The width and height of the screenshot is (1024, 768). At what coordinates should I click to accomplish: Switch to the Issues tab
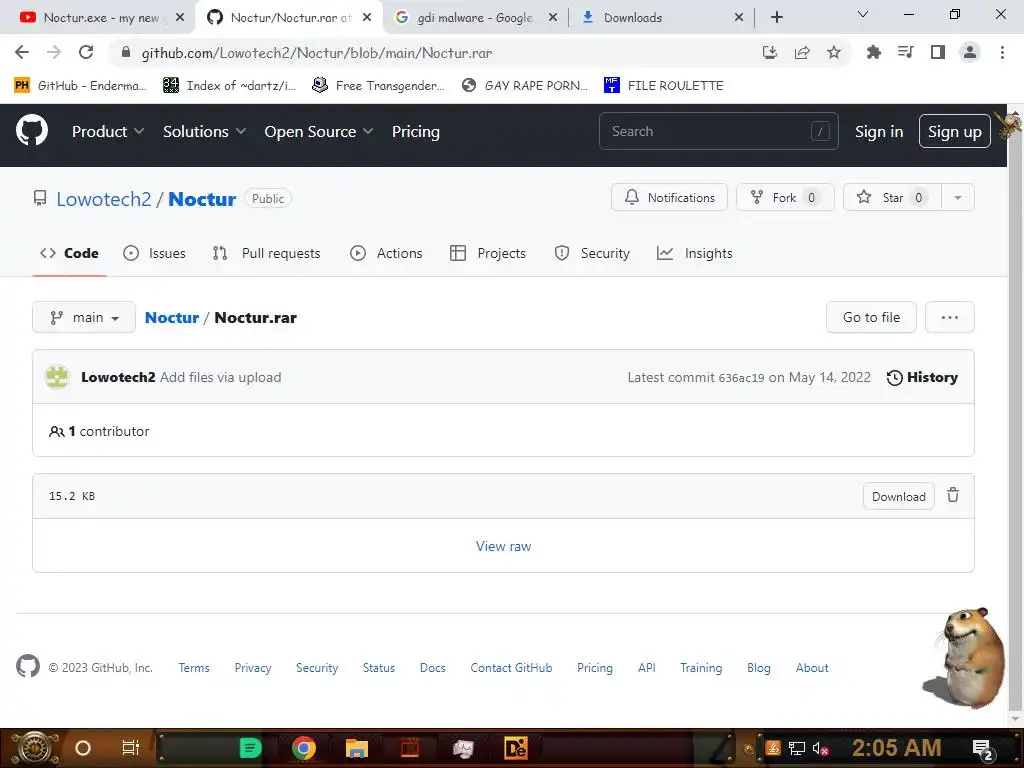tap(155, 253)
